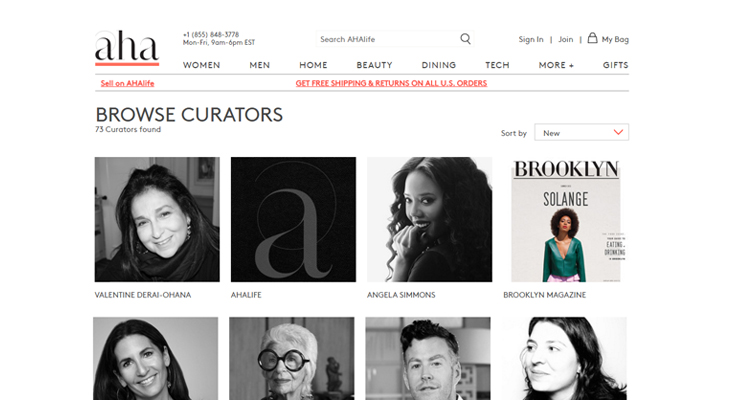
Task: Open Brooklyn Magazine cover thumbnail
Action: [566, 219]
